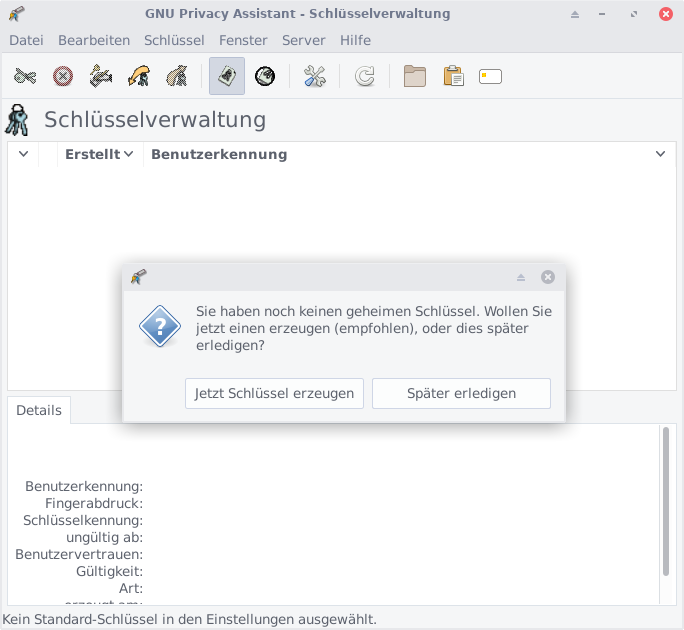The width and height of the screenshot is (684, 630).
Task: Click the export keys toolbar icon
Action: click(177, 76)
